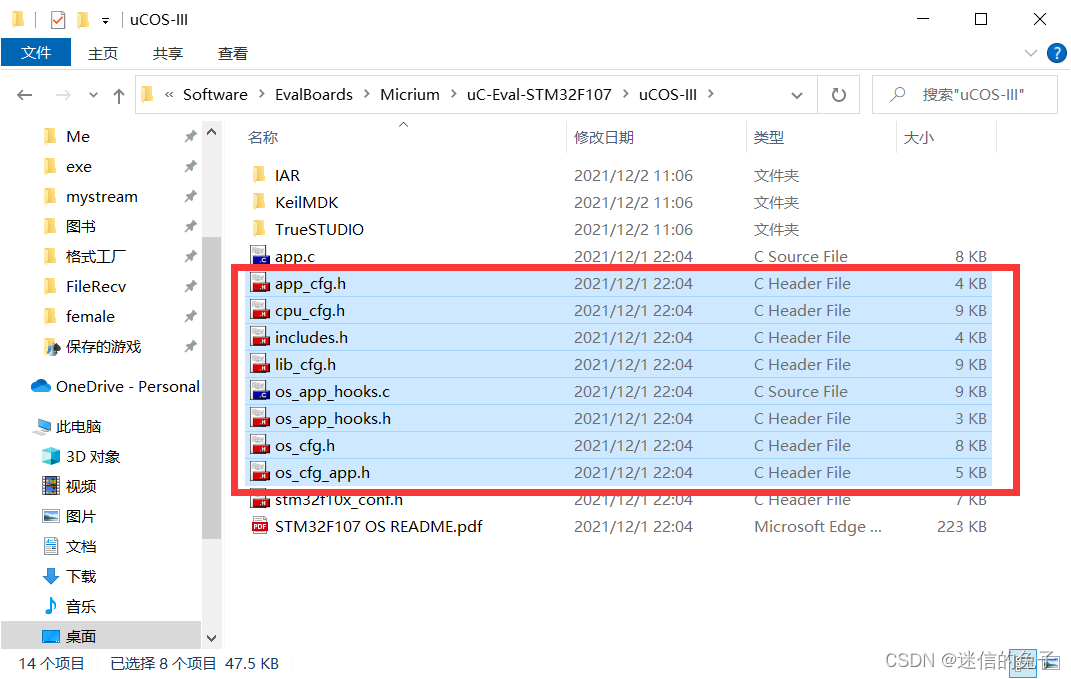Open the 文件 ribbon tab
Image resolution: width=1071 pixels, height=679 pixels.
pyautogui.click(x=36, y=53)
